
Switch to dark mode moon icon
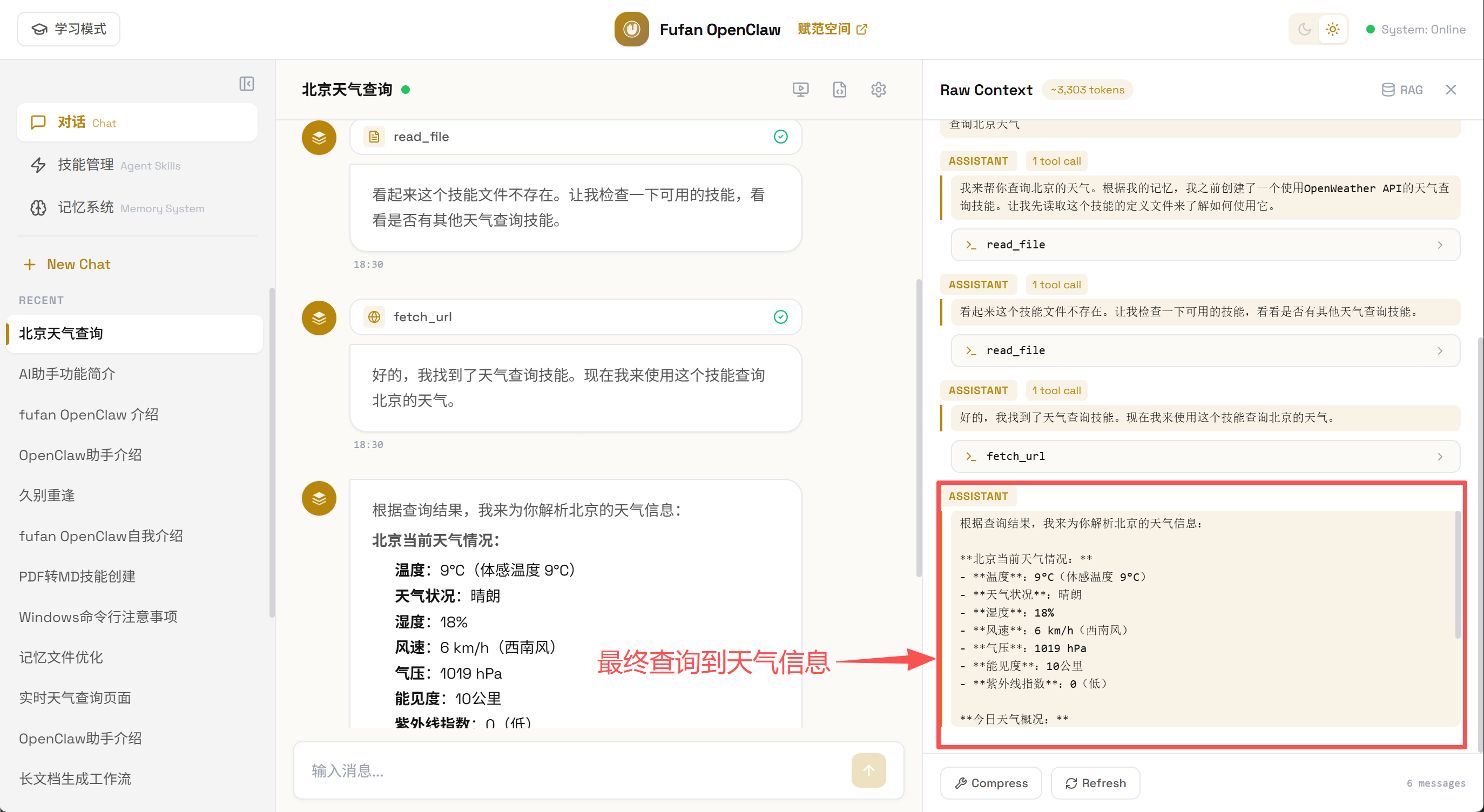point(1304,29)
